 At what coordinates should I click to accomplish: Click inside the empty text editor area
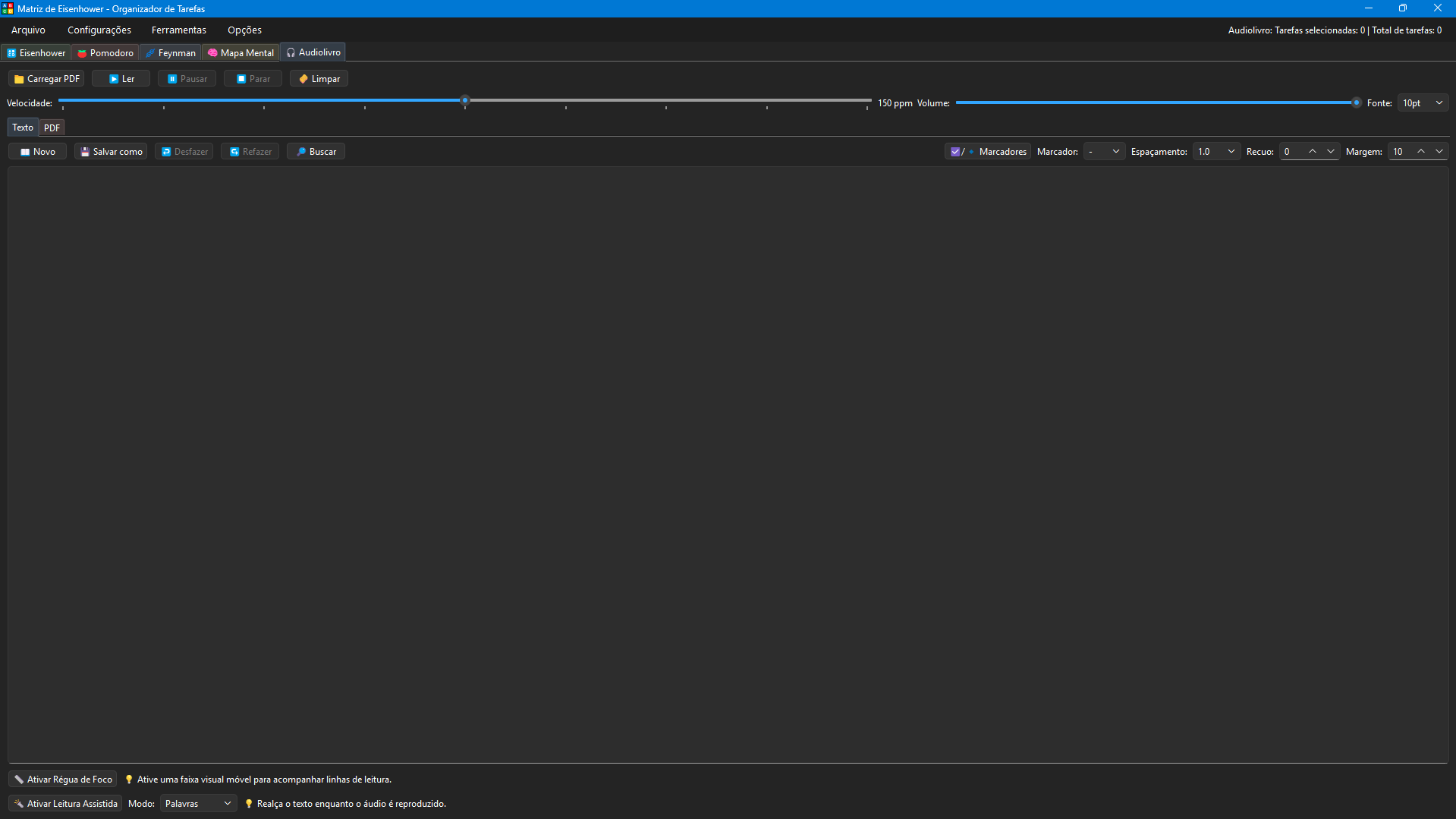[728, 465]
